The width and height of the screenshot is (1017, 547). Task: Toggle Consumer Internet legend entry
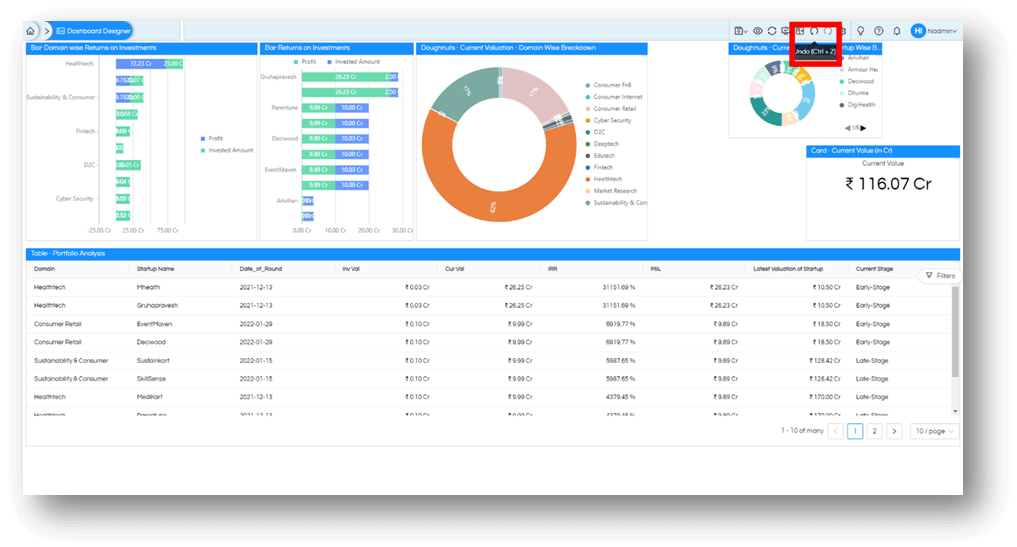pos(614,97)
